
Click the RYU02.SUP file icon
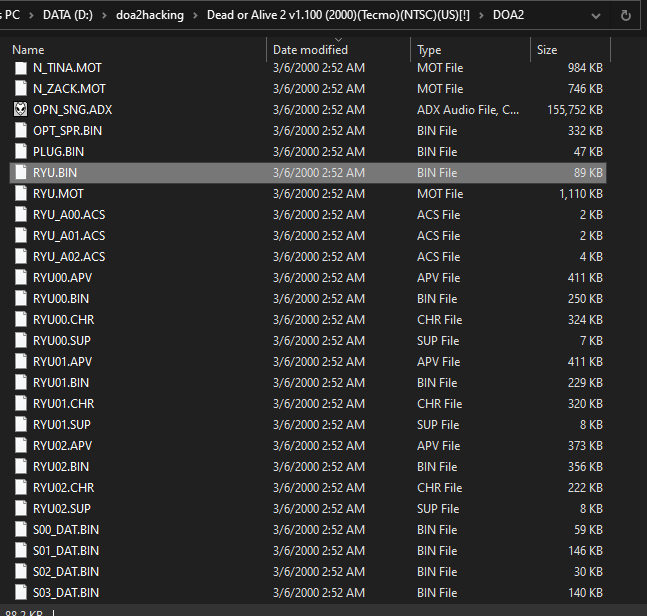[x=21, y=509]
